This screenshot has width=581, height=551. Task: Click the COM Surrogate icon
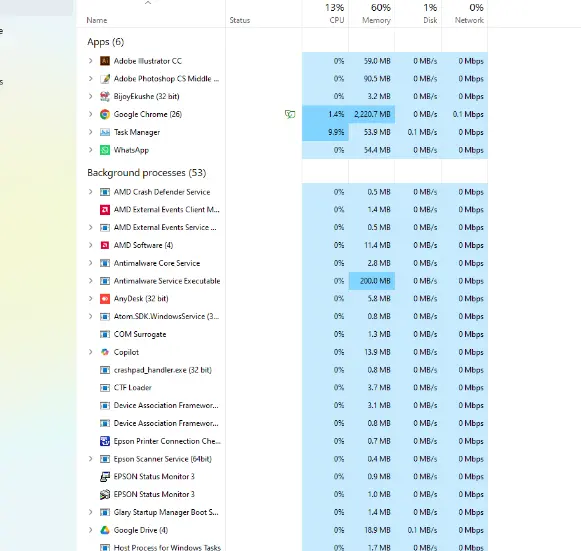(x=105, y=334)
